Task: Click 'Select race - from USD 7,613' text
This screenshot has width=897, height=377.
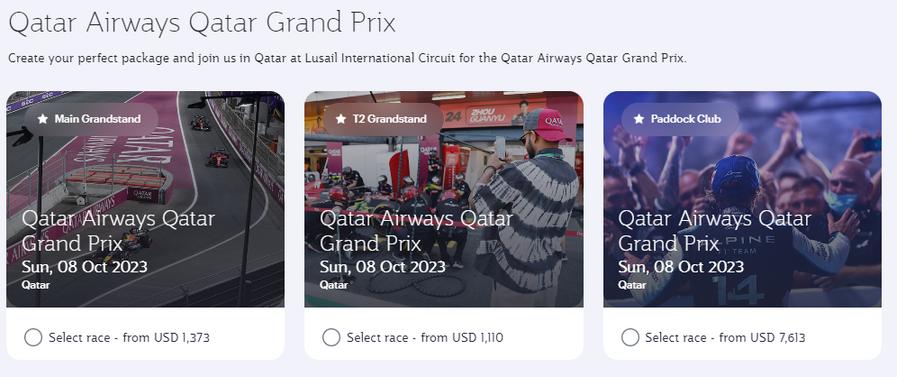Action: pyautogui.click(x=725, y=338)
